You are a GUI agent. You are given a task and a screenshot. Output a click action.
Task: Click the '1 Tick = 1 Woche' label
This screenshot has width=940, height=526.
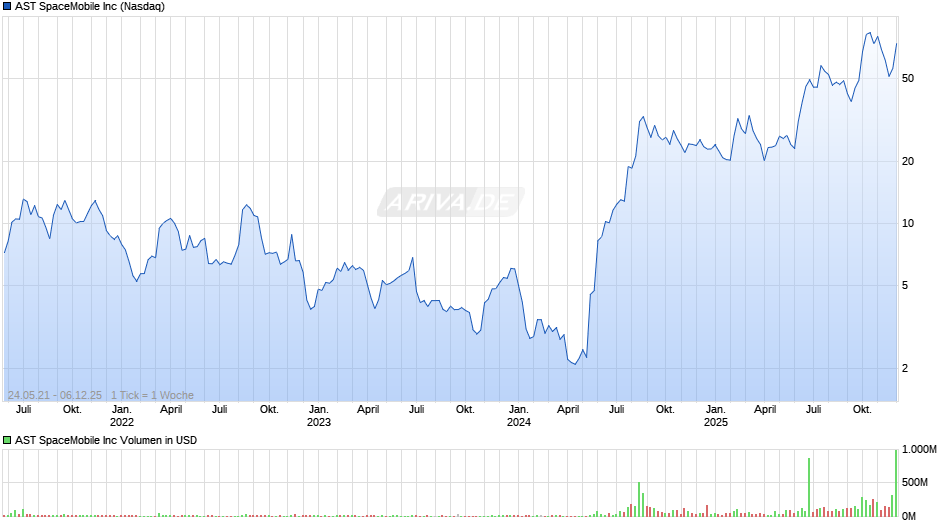152,395
